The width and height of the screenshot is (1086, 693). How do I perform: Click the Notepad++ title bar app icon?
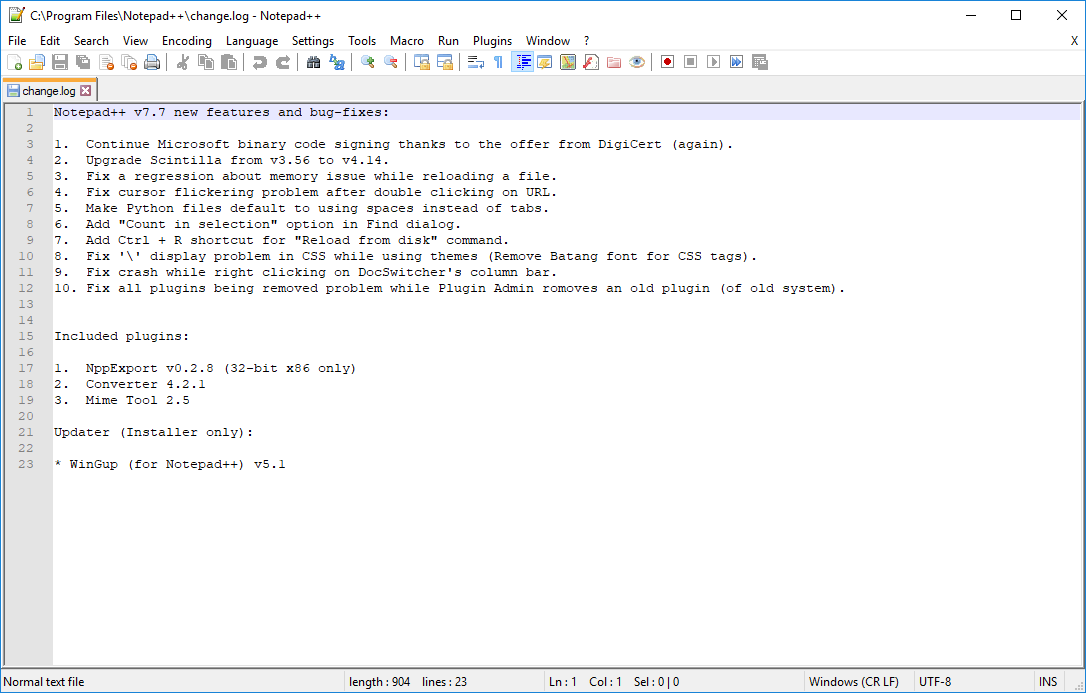(16, 15)
